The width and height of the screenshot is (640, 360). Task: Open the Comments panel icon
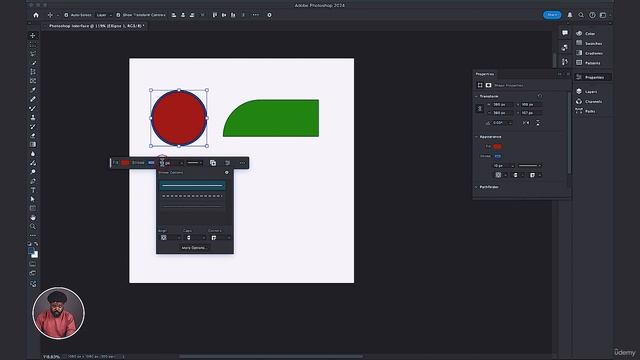565,33
